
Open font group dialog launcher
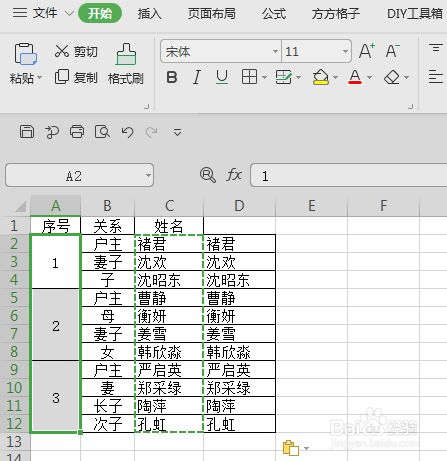click(411, 106)
